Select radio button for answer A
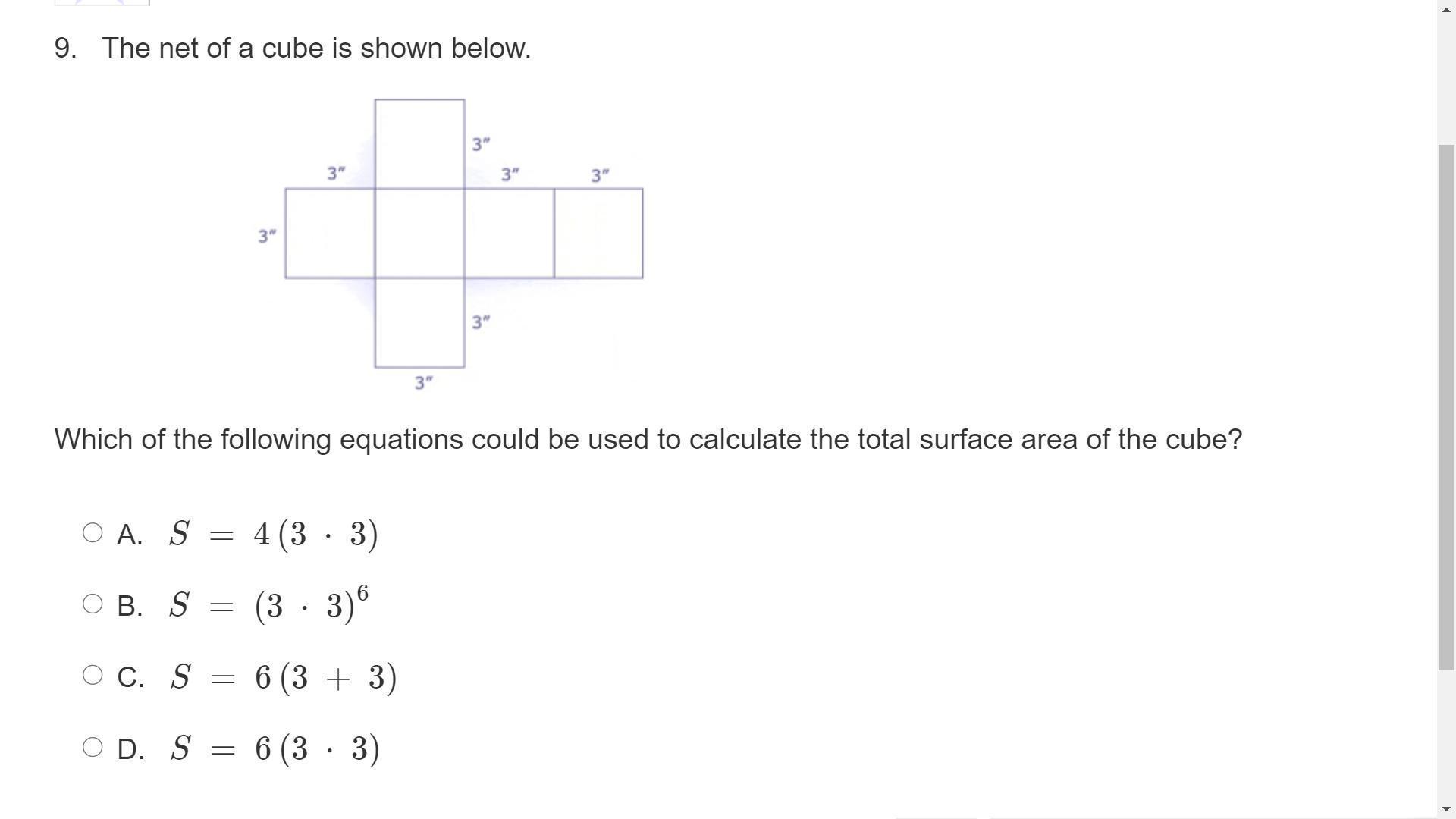1456x819 pixels. pyautogui.click(x=93, y=533)
